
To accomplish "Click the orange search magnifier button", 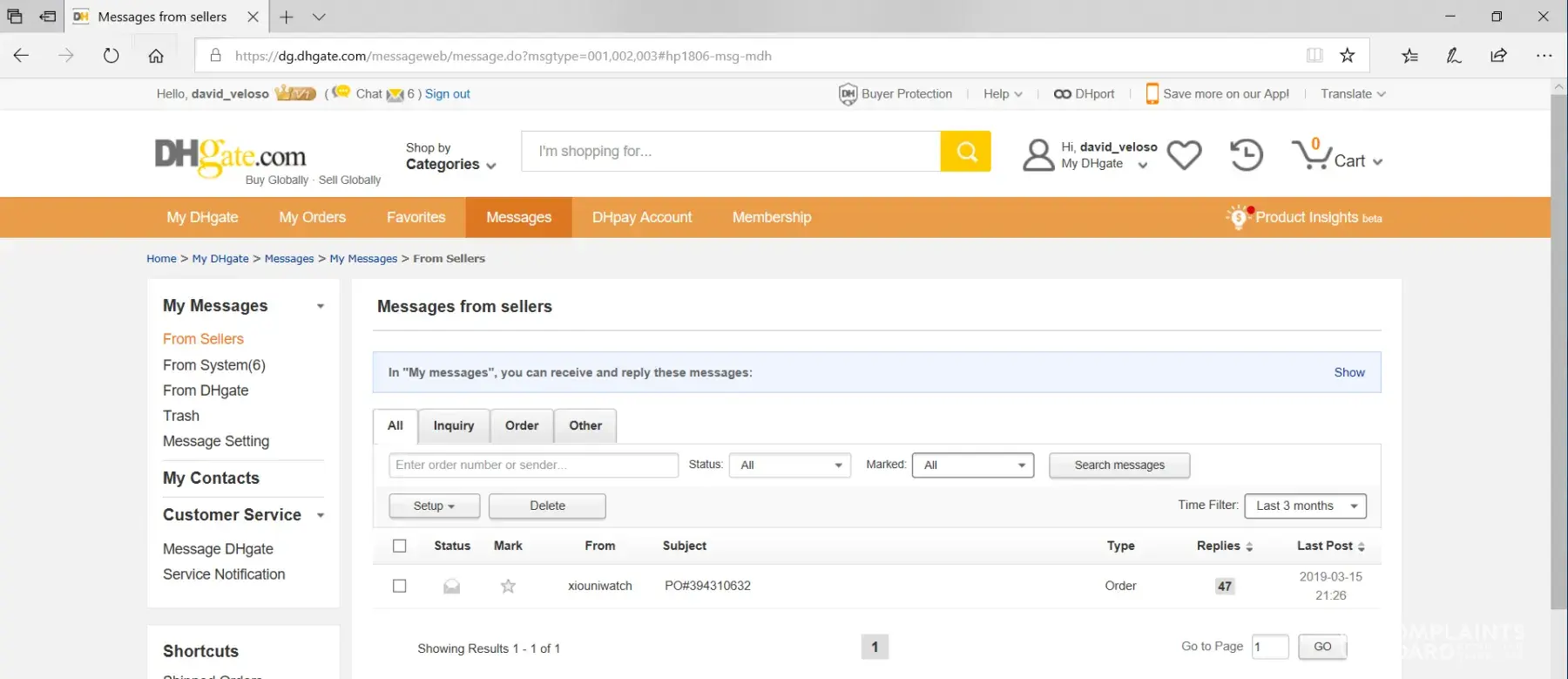I will point(965,152).
